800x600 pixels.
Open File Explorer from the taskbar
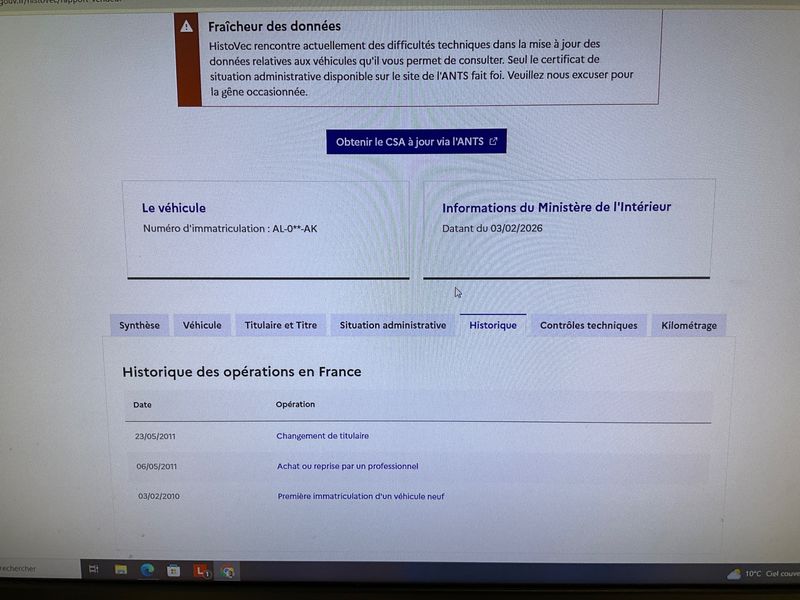(x=121, y=570)
